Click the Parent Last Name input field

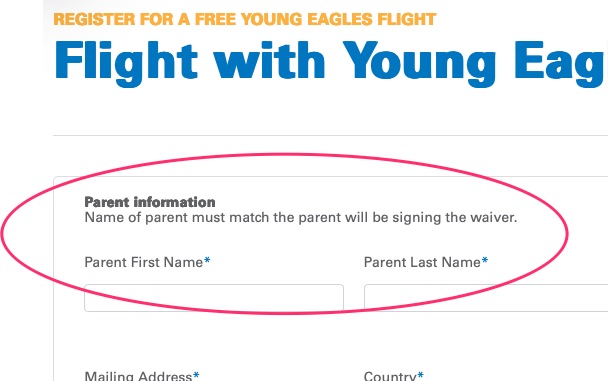(x=486, y=298)
